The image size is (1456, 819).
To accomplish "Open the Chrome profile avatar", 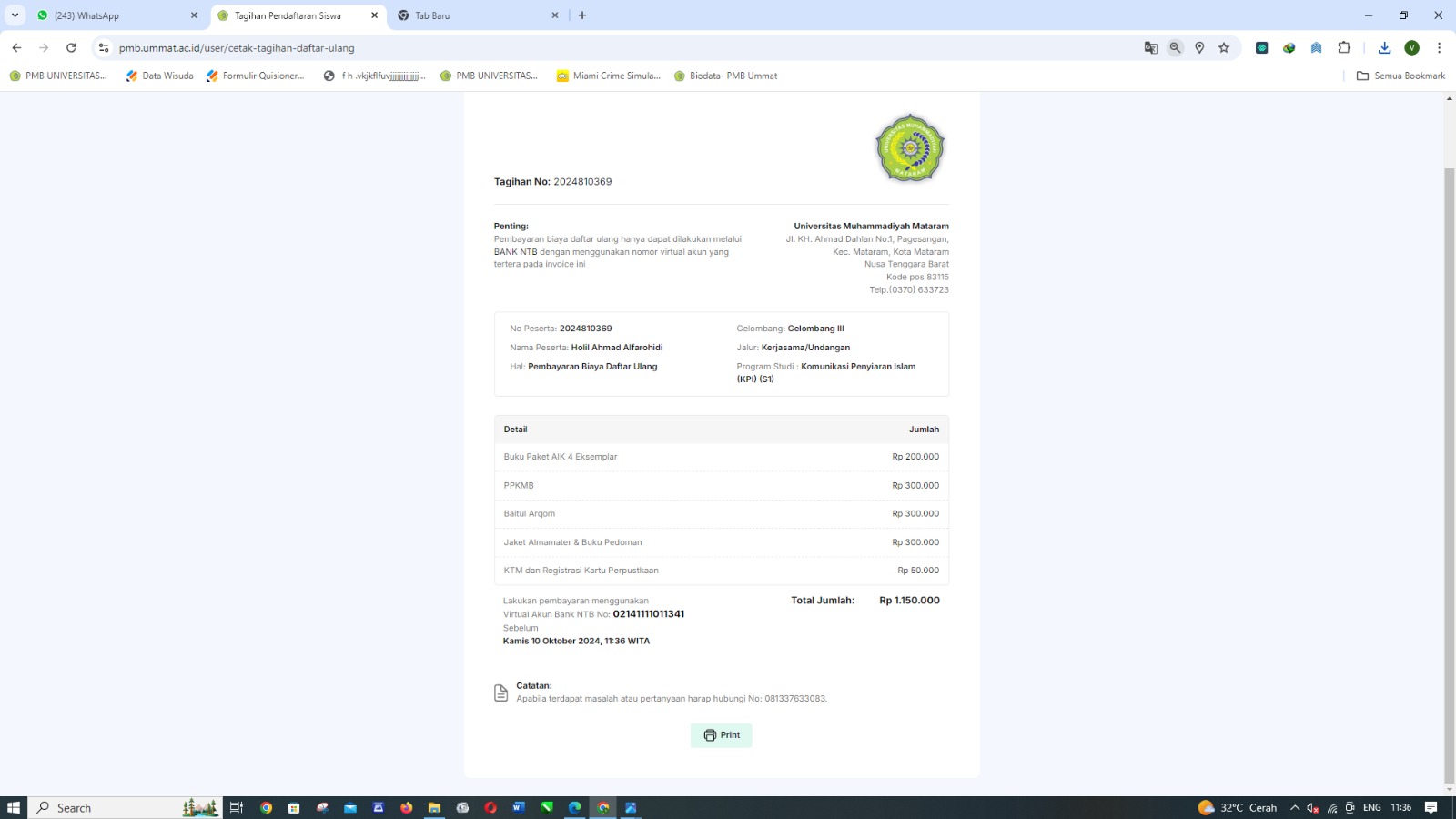I will (1411, 48).
